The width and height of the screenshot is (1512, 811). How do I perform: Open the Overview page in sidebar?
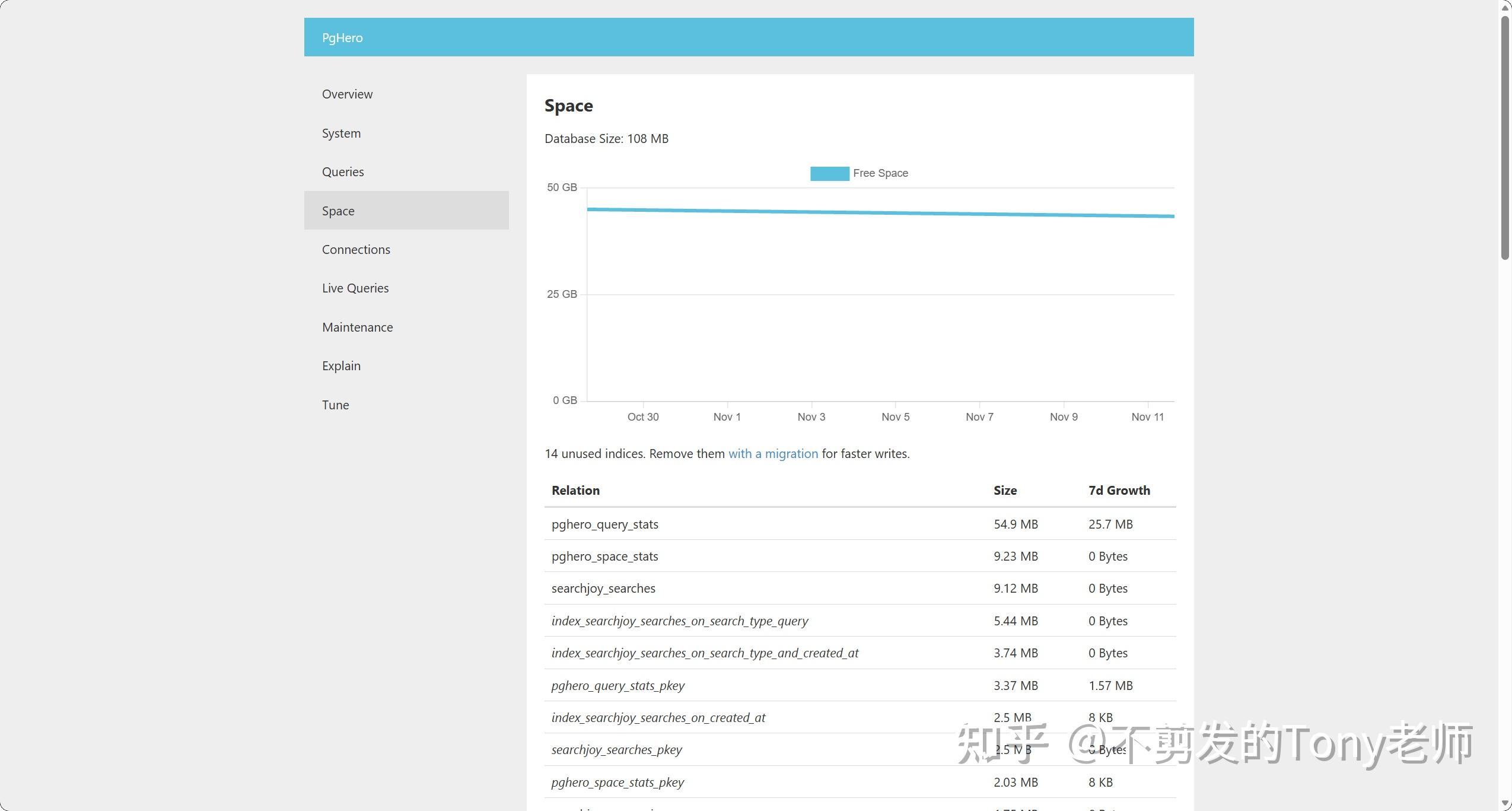[x=347, y=94]
